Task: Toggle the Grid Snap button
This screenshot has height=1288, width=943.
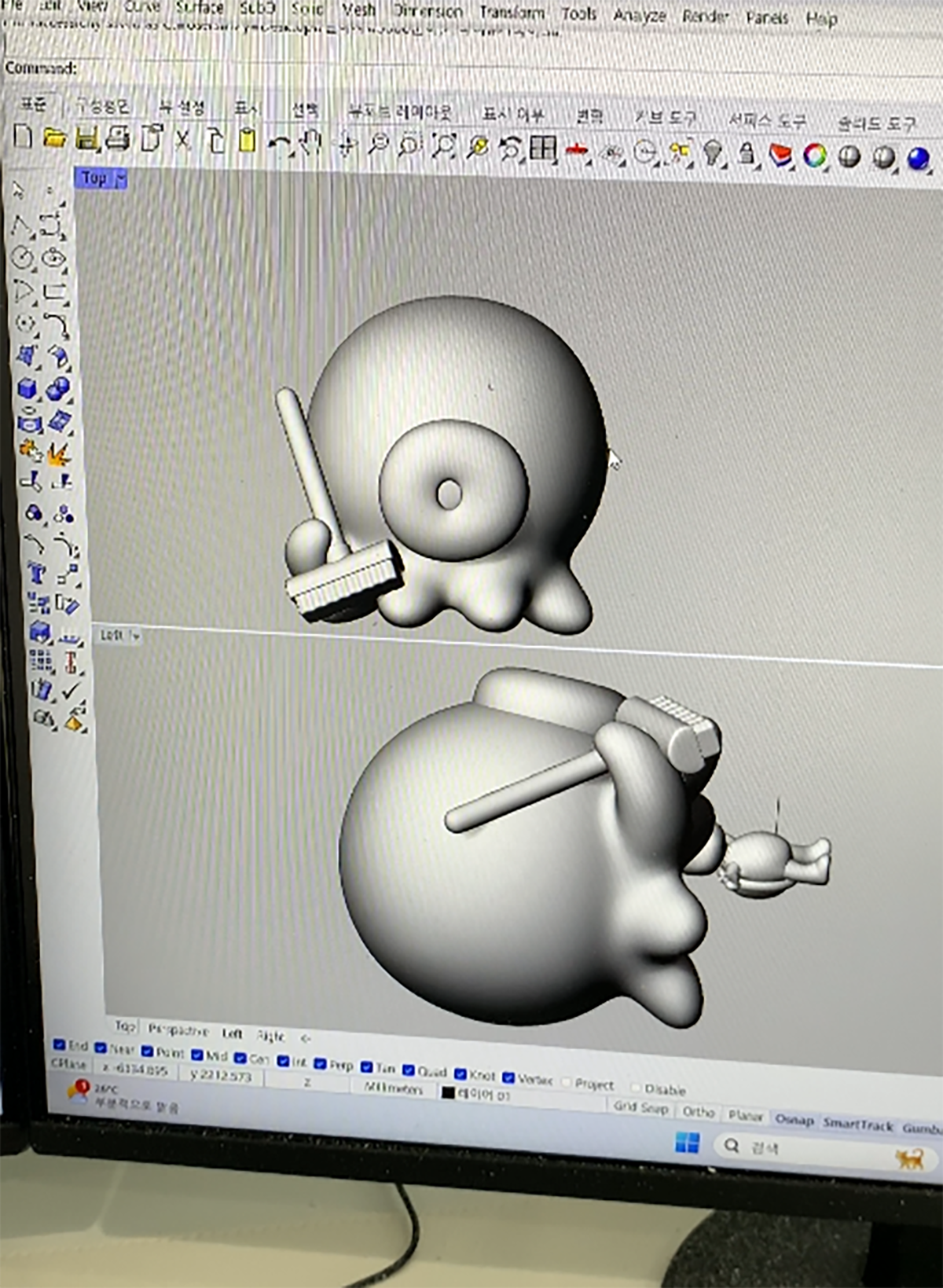Action: (640, 1106)
